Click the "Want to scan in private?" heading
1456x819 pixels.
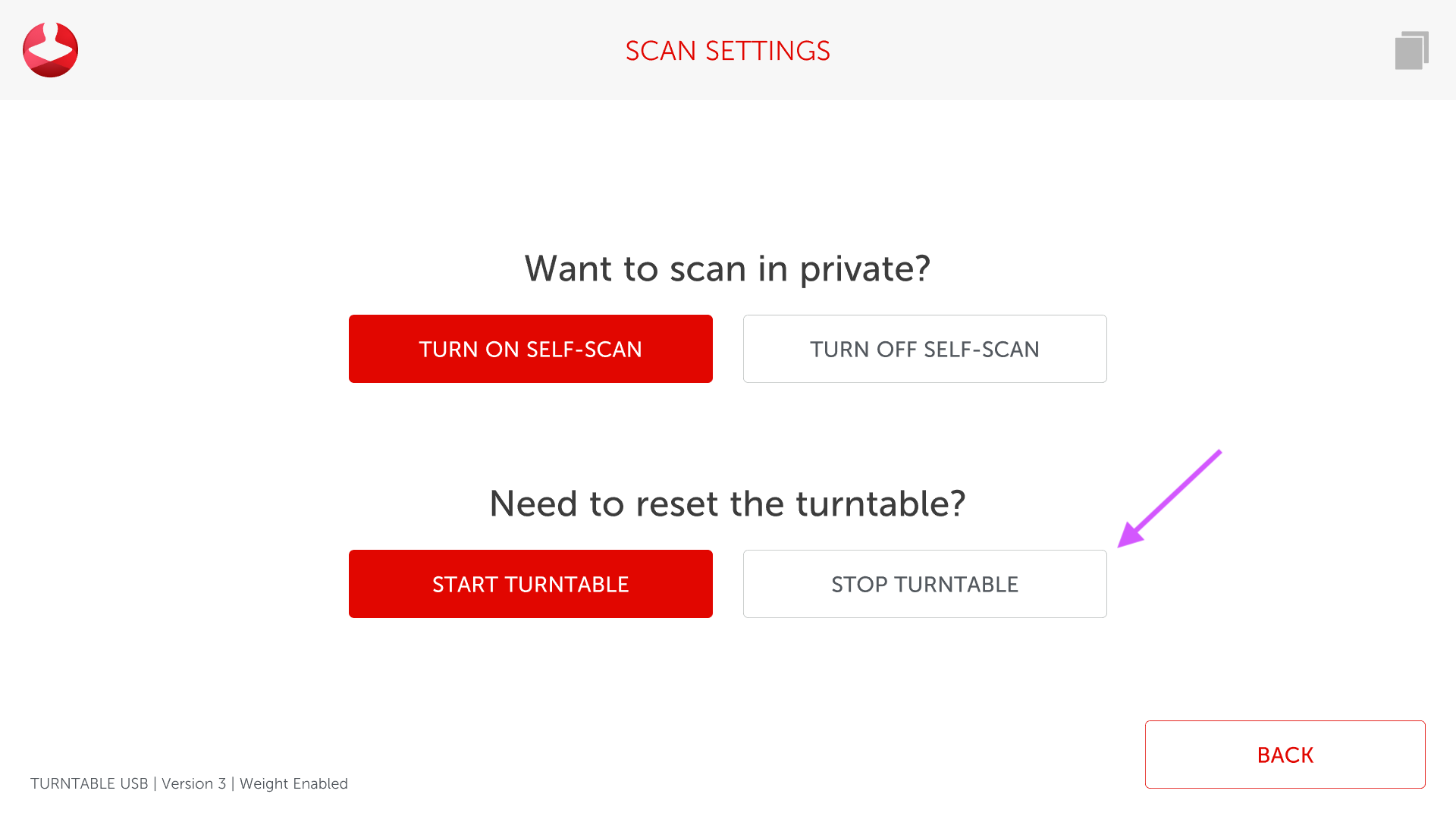pos(727,268)
